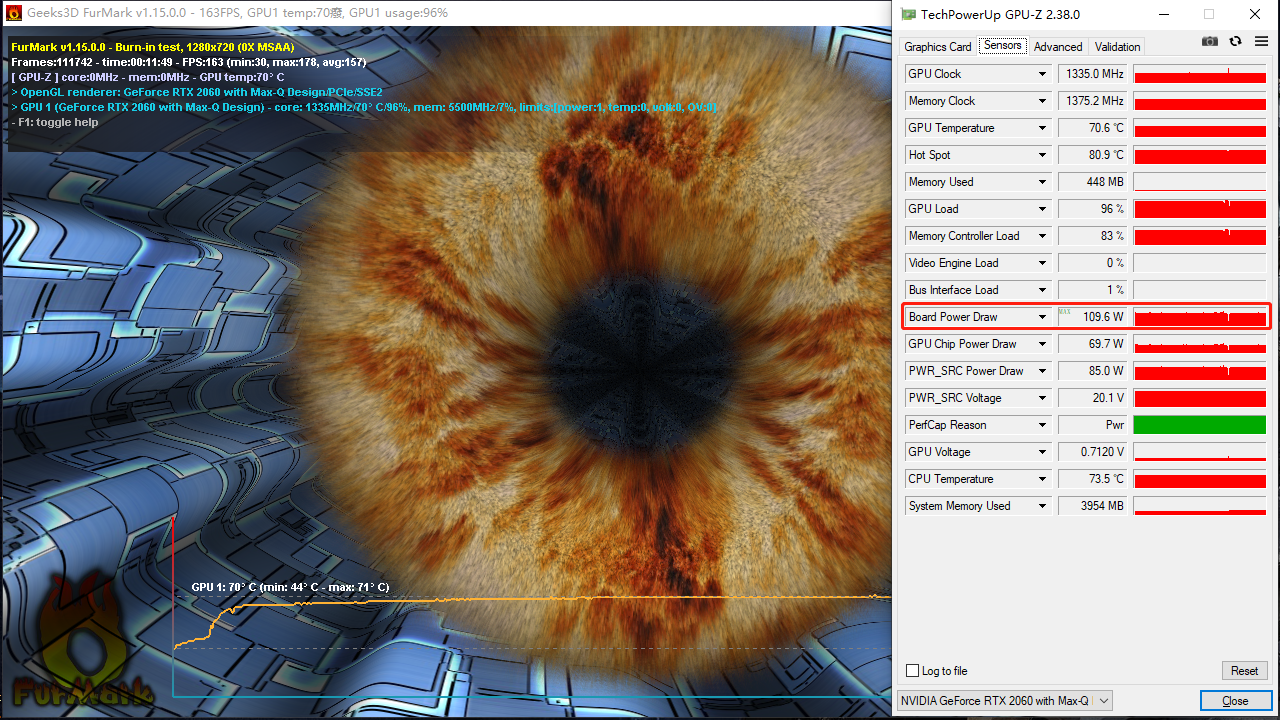Image resolution: width=1280 pixels, height=720 pixels.
Task: Select the 69.7 W GPU Chip Power value
Action: click(1093, 344)
